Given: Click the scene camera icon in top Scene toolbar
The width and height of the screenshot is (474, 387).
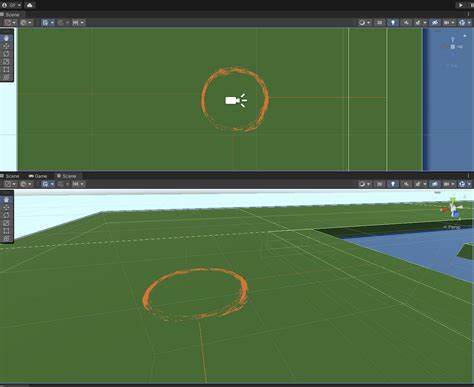Looking at the screenshot, I should 447,23.
